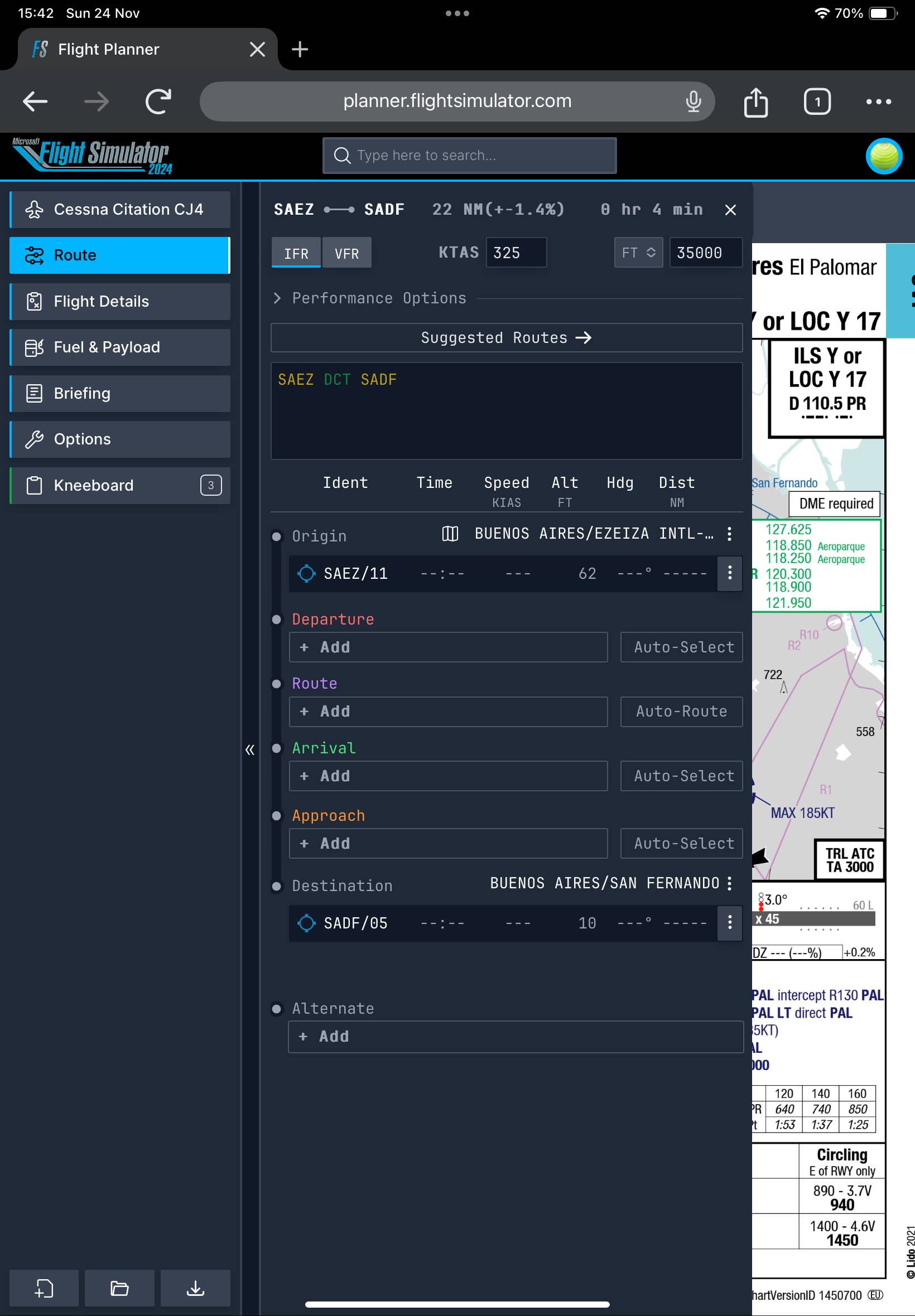The height and width of the screenshot is (1316, 915).
Task: Open the Ezeiza airport charts book icon
Action: coord(450,534)
